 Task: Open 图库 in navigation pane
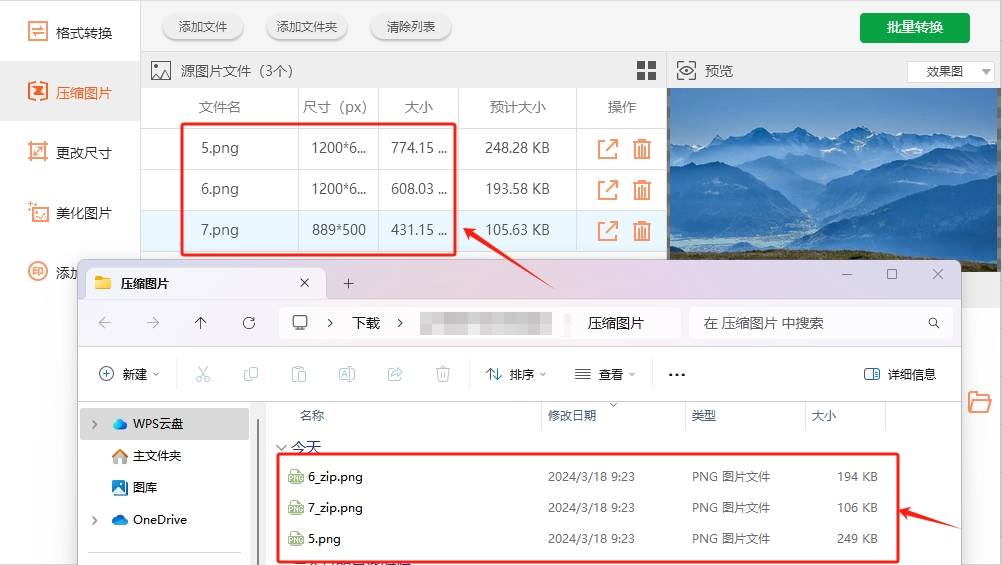tap(134, 488)
